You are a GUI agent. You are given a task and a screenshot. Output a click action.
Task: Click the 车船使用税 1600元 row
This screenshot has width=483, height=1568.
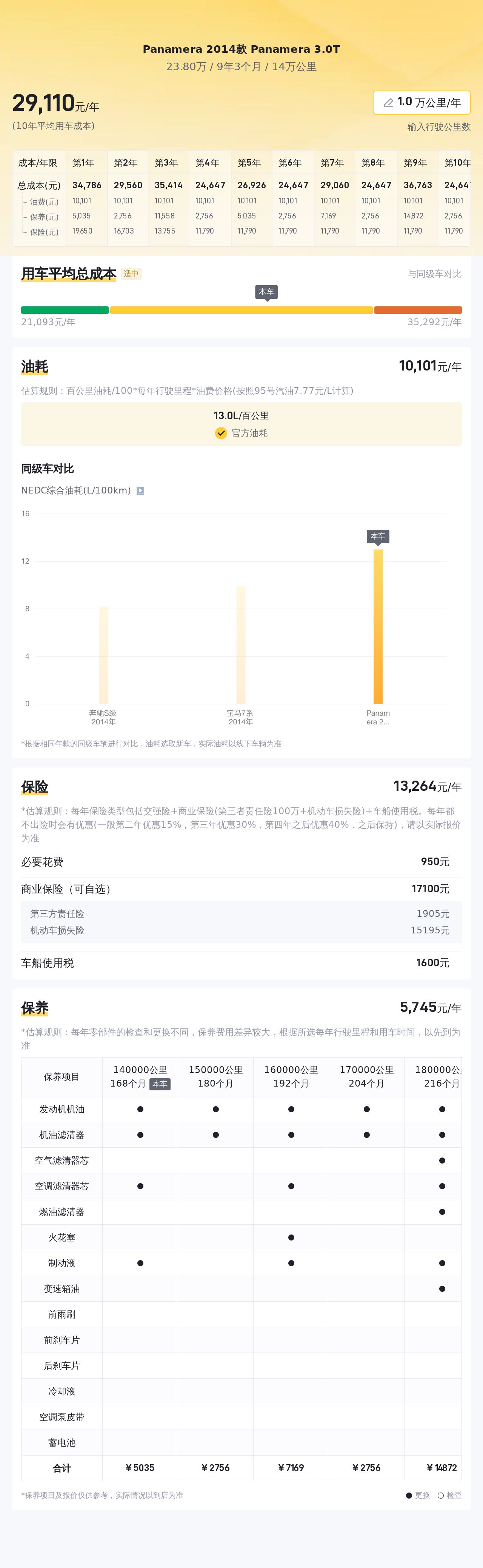[241, 963]
